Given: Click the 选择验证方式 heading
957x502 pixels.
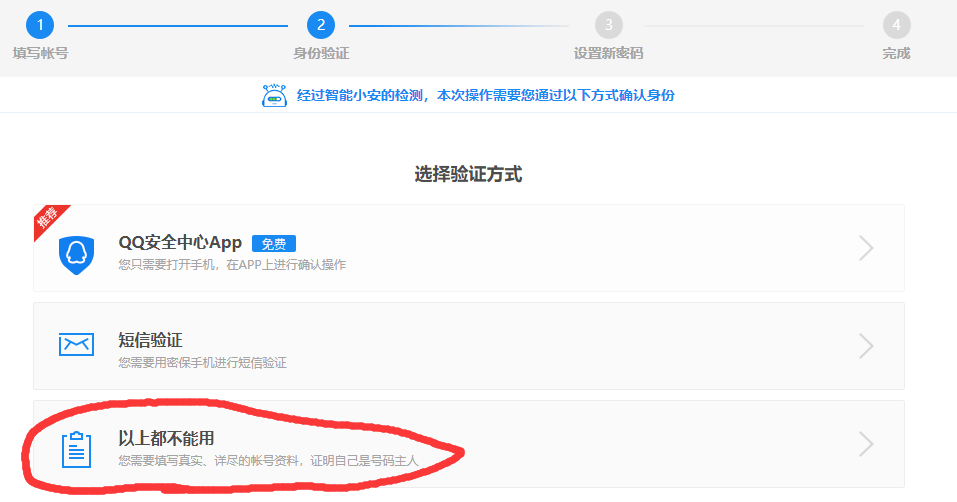Looking at the screenshot, I should coord(468,174).
